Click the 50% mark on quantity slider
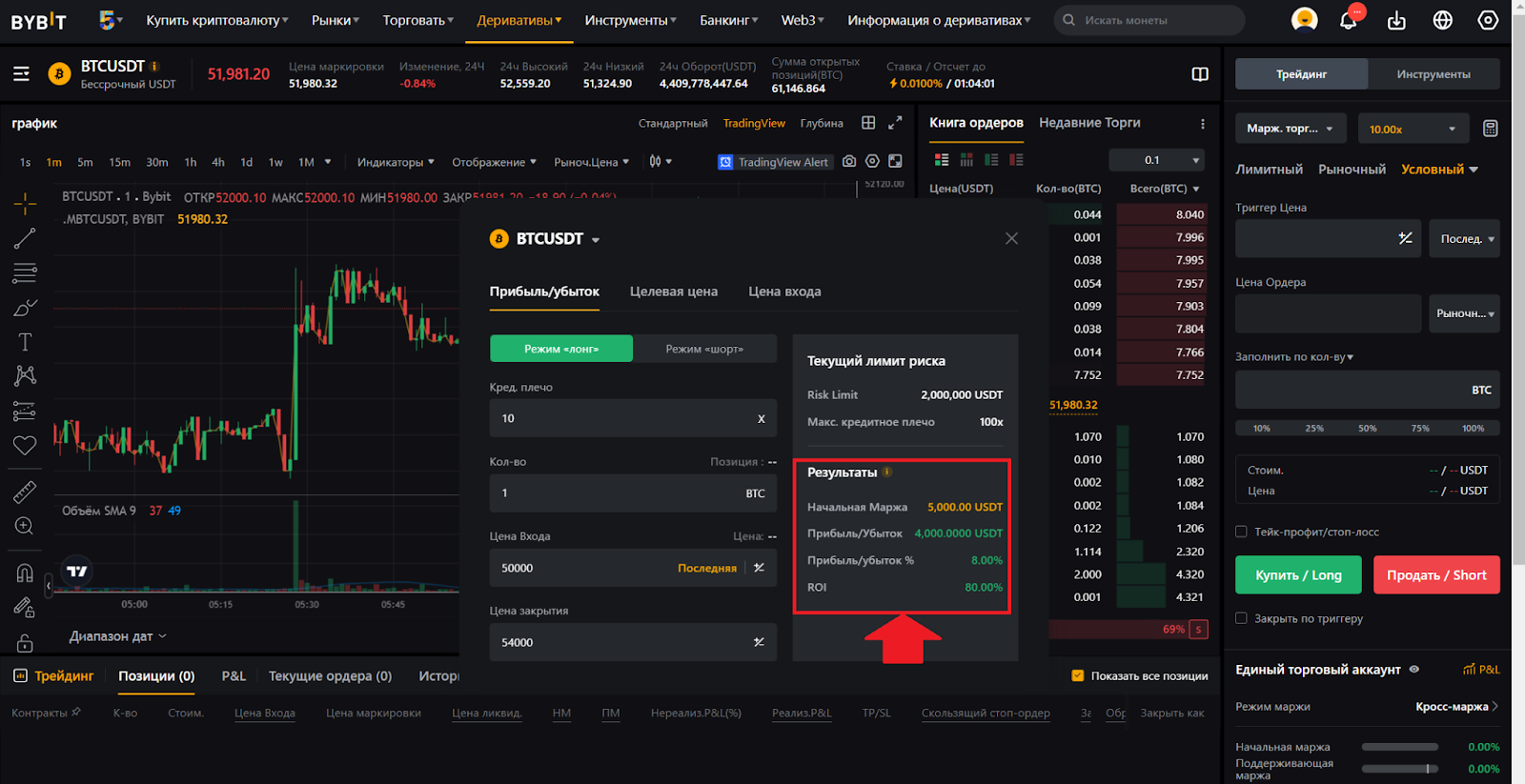The width and height of the screenshot is (1525, 784). click(1367, 428)
